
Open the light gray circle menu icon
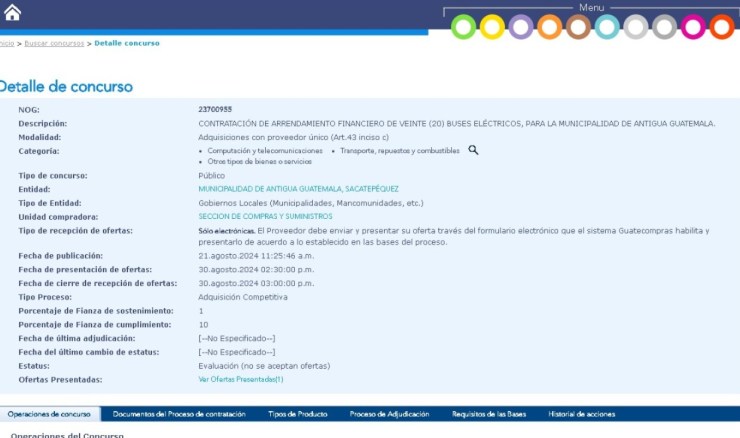[636, 27]
